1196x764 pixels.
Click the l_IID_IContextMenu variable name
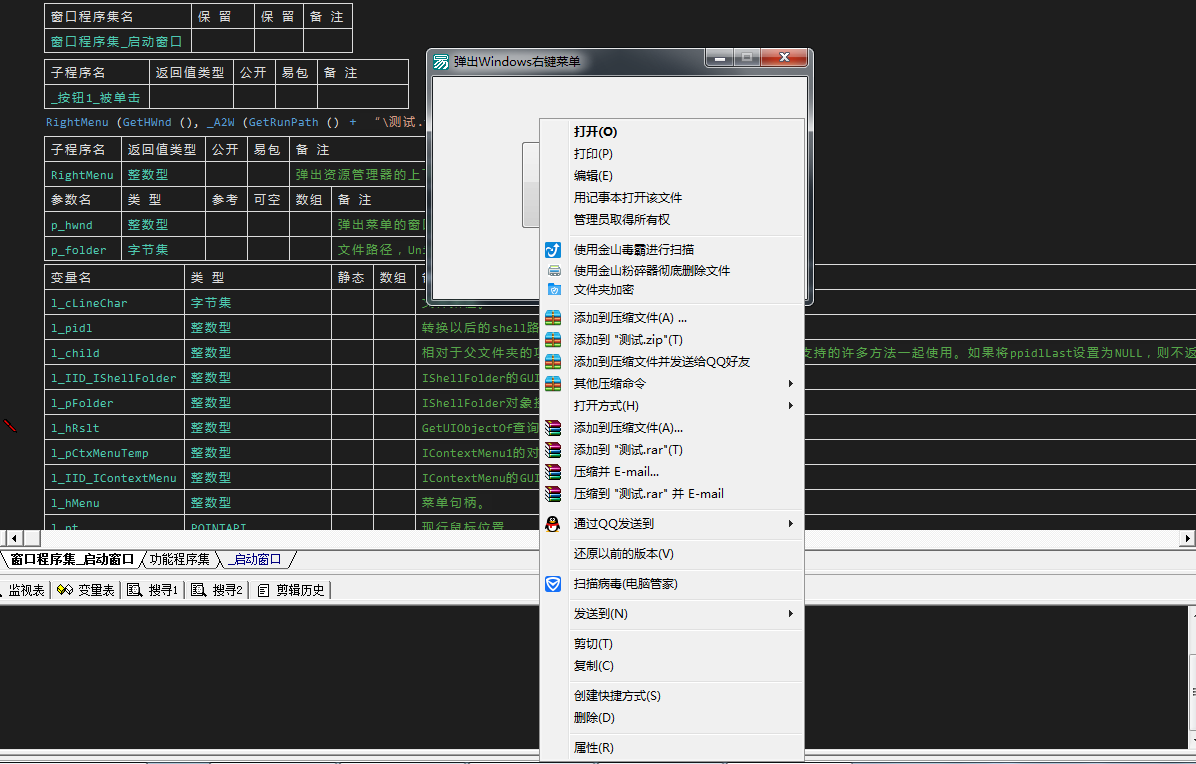[114, 479]
